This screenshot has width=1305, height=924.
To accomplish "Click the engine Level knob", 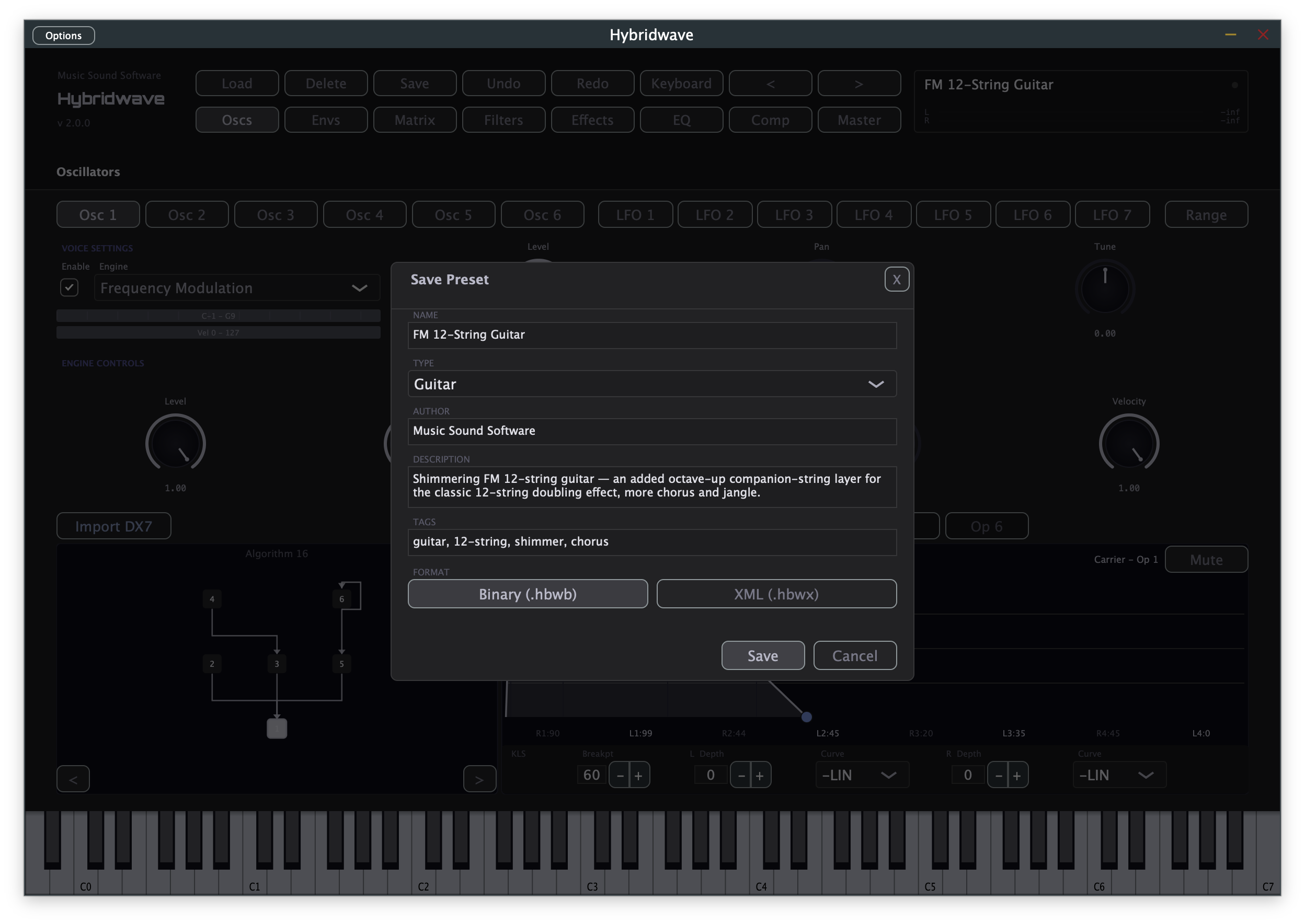I will (x=175, y=443).
